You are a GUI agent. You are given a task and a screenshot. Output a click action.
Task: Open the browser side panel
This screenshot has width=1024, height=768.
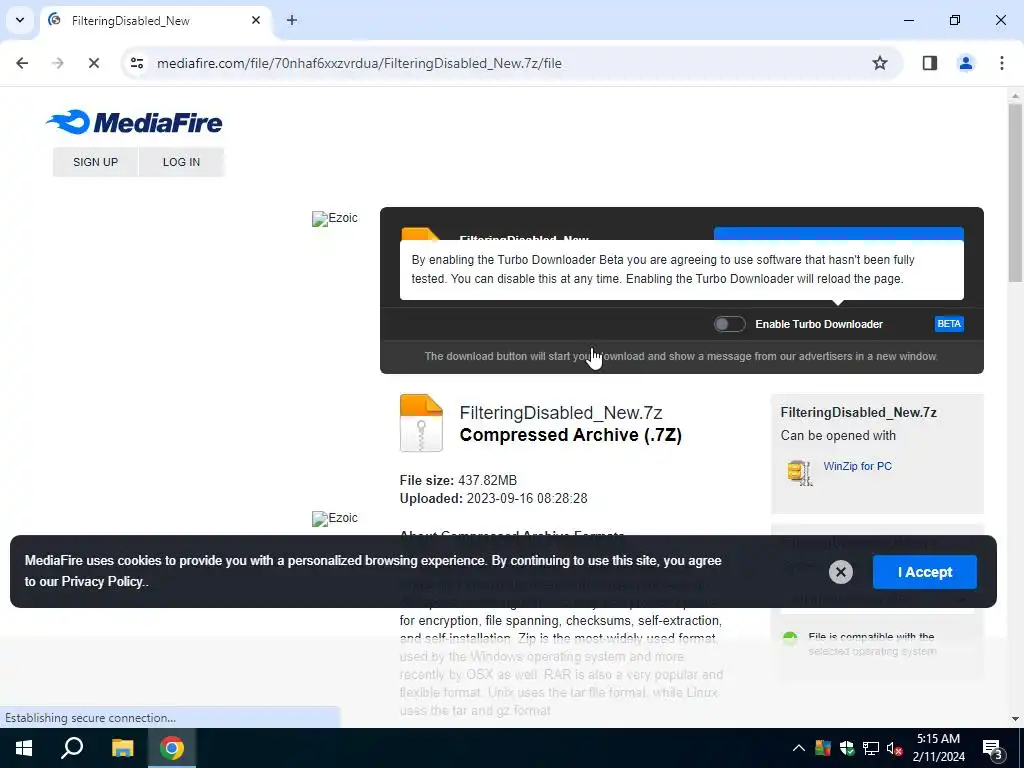[x=930, y=63]
